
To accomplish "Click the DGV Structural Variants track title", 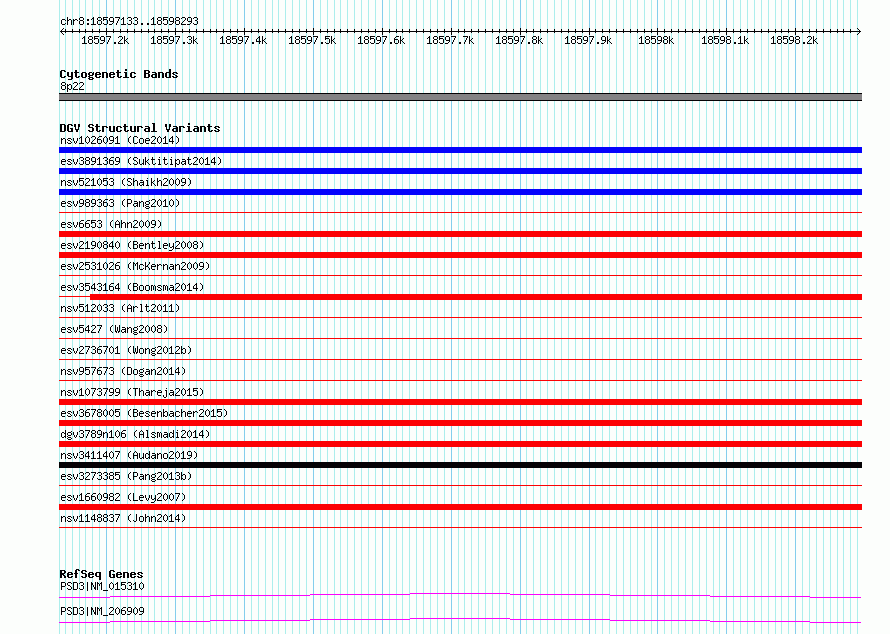I will point(140,128).
